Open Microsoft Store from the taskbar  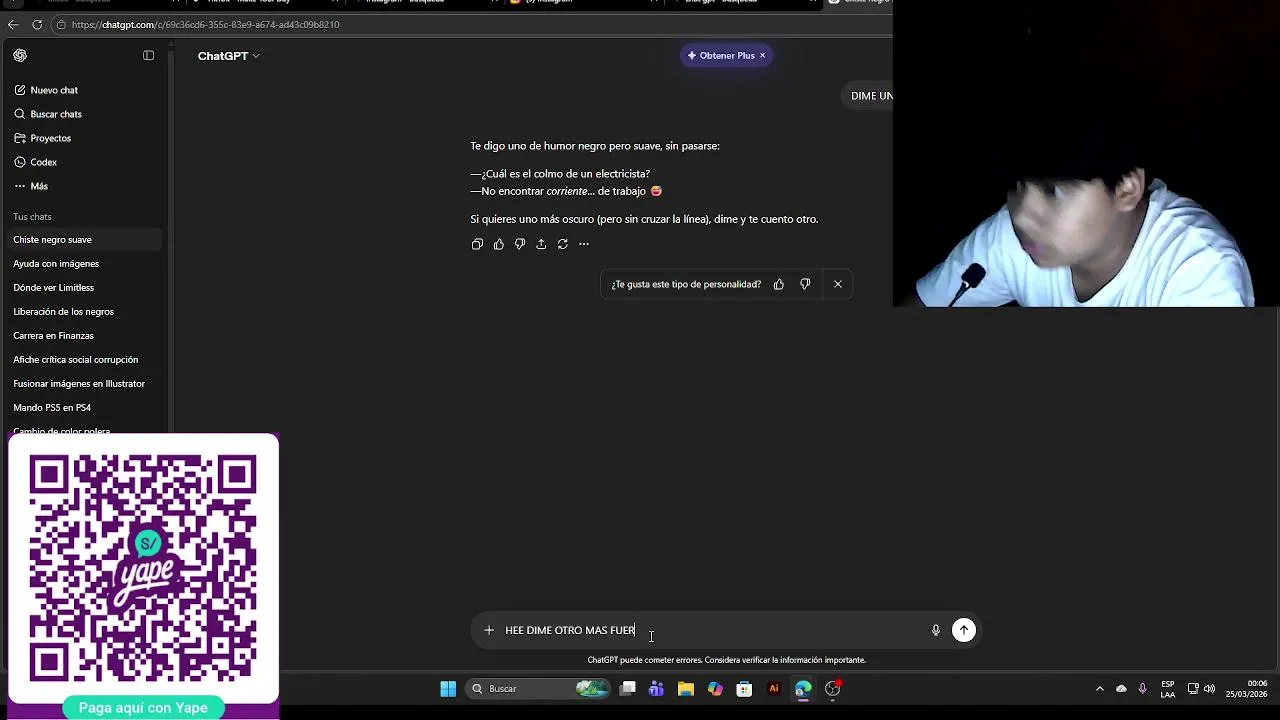click(744, 688)
